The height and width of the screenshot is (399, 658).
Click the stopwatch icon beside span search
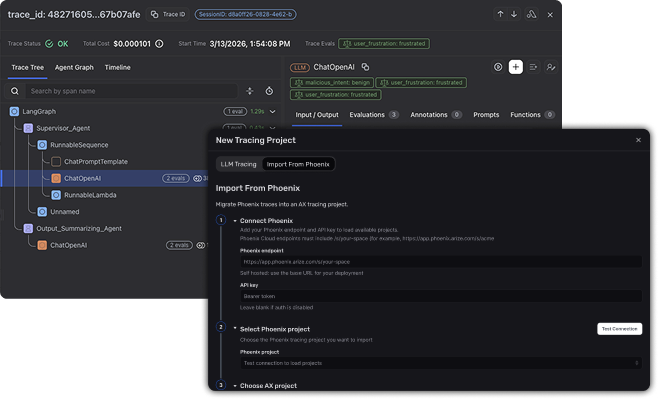[269, 91]
